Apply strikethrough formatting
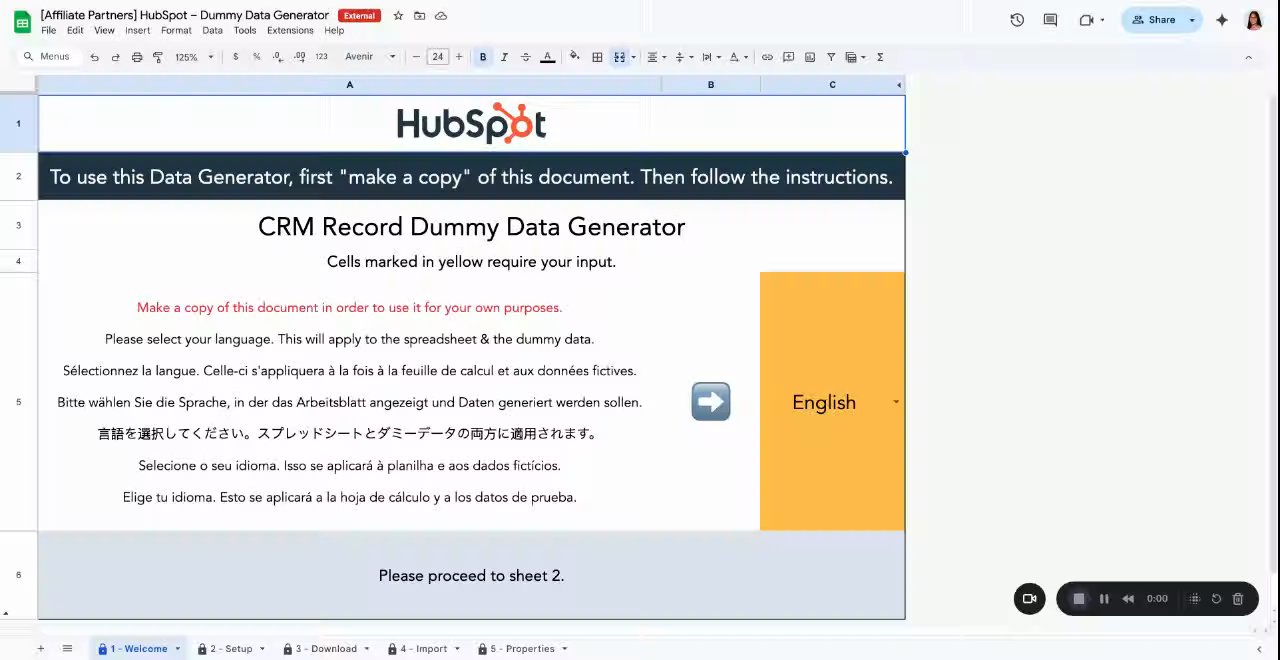This screenshot has width=1280, height=660. [525, 57]
